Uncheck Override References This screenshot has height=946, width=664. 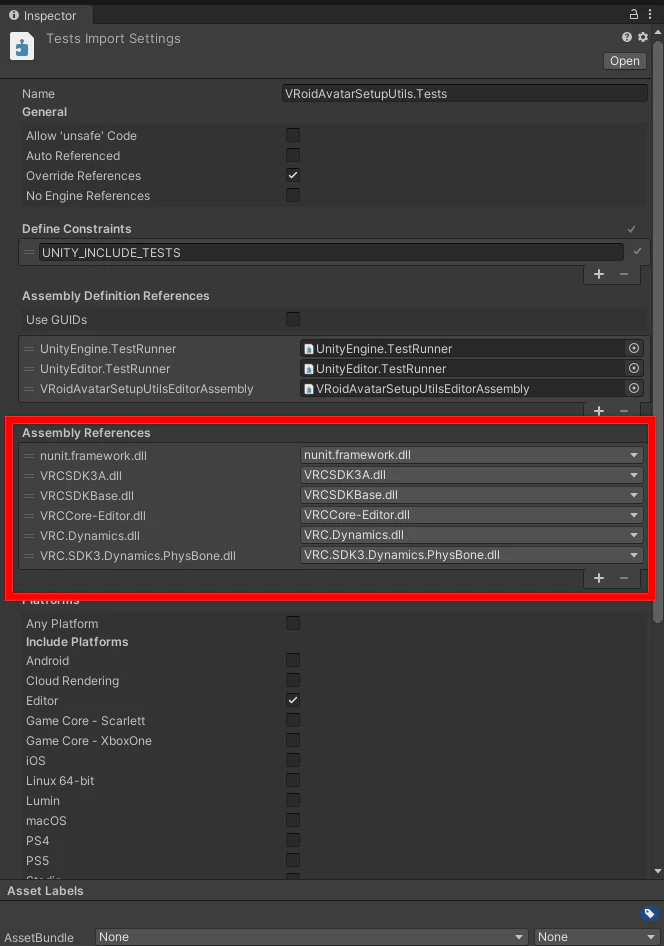tap(293, 175)
